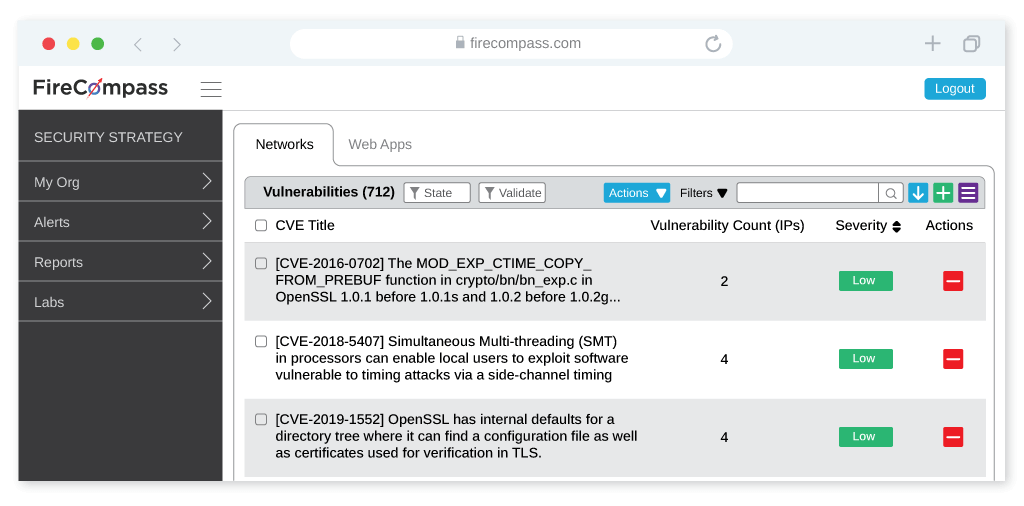This screenshot has height=506, width=1024.
Task: Select the CVE-2019-1552 row checkbox
Action: (x=261, y=419)
